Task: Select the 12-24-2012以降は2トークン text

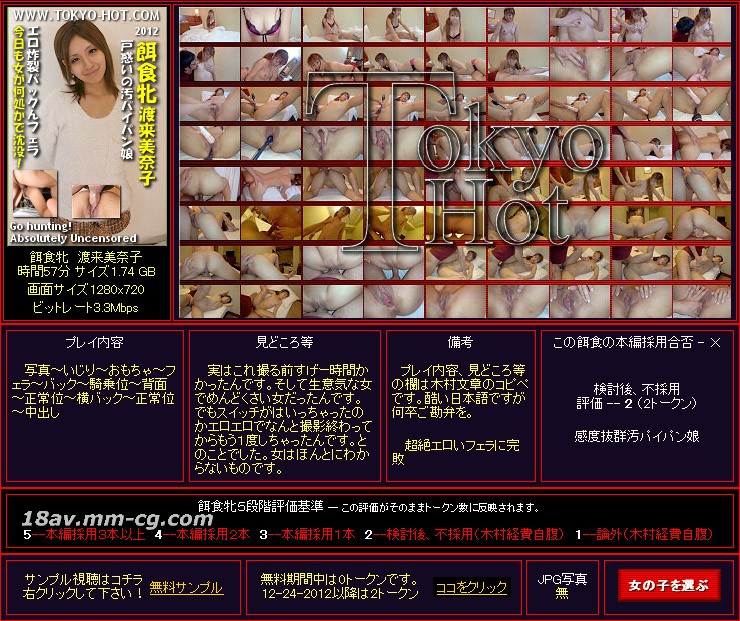Action: pos(339,594)
